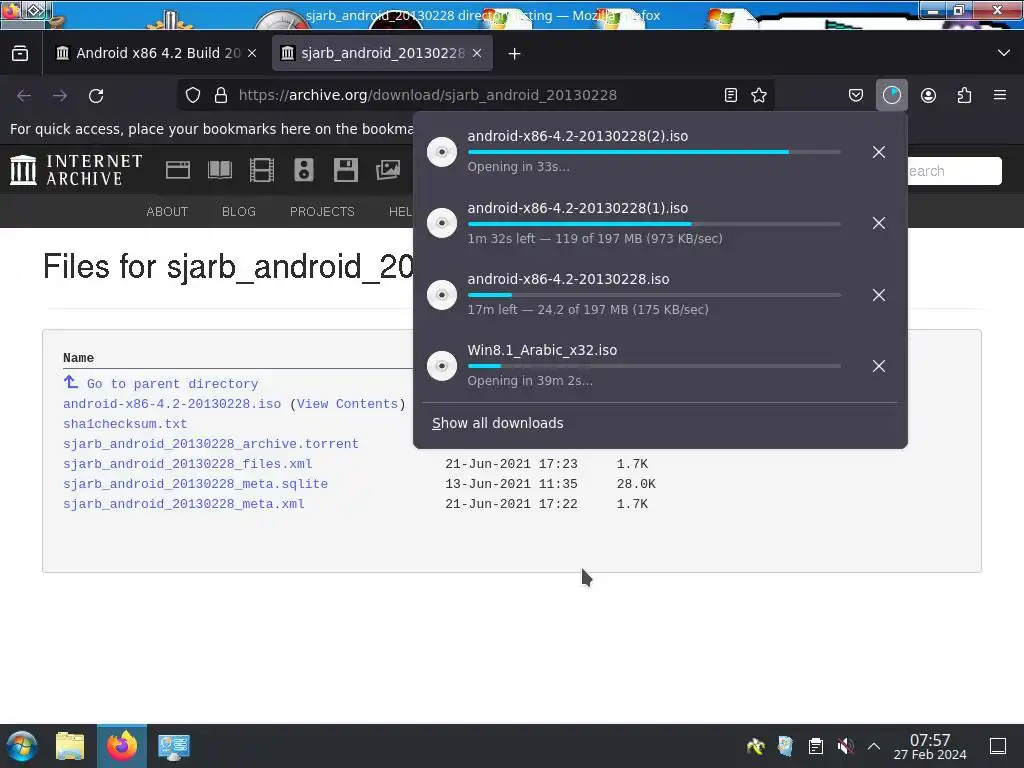Viewport: 1024px width, 768px height.
Task: Click progress bar of android-x86-4.2-20130228(1).iso
Action: [654, 224]
